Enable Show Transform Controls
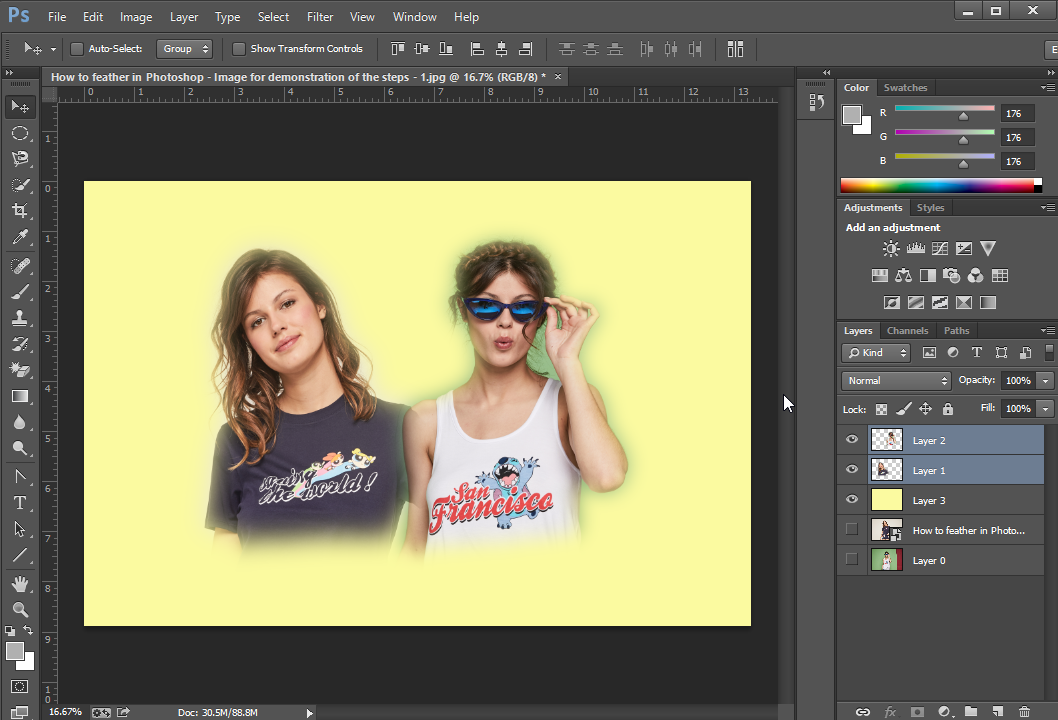Image resolution: width=1058 pixels, height=720 pixels. pos(238,48)
